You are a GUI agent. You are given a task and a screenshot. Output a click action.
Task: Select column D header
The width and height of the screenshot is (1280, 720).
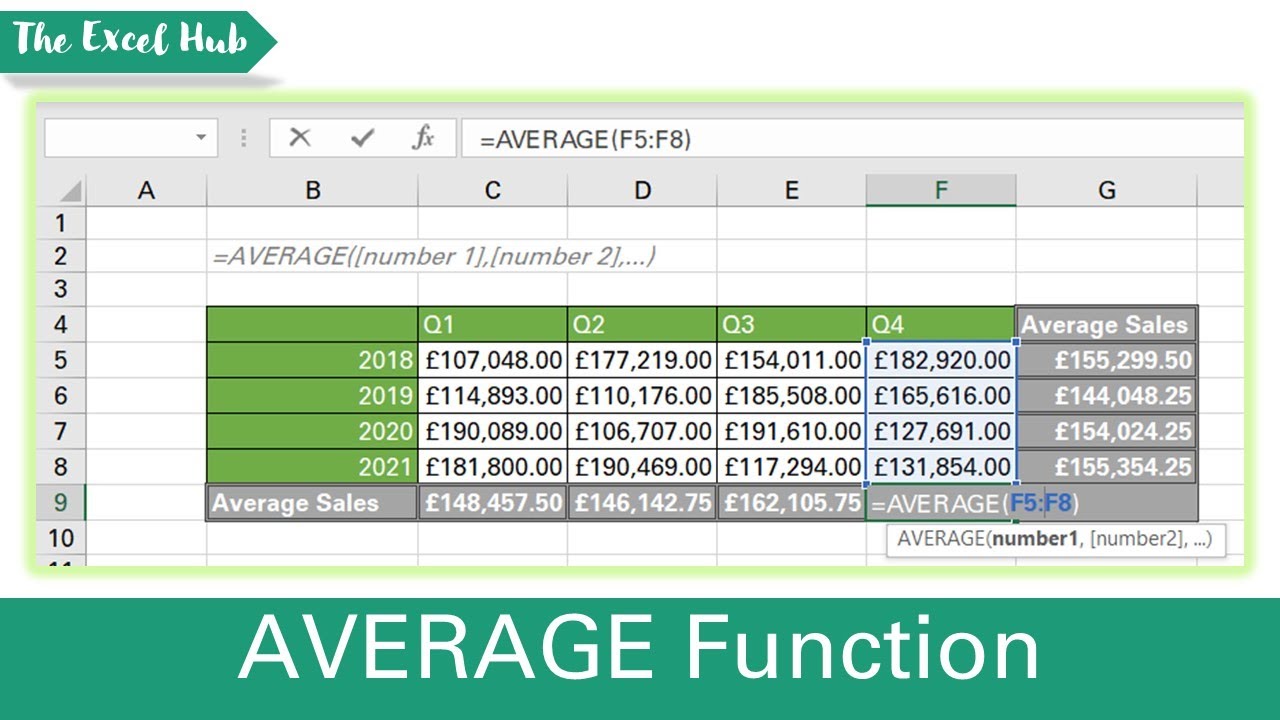point(642,190)
